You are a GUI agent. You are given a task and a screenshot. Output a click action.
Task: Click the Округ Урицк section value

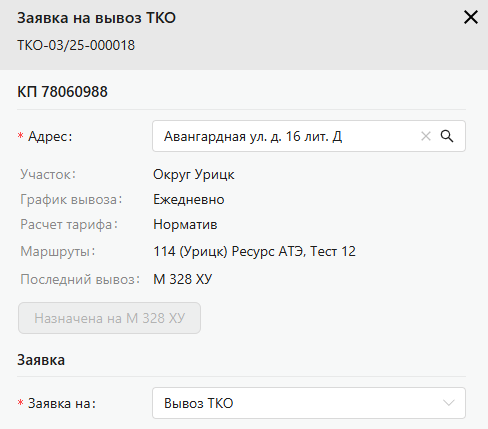pyautogui.click(x=194, y=175)
